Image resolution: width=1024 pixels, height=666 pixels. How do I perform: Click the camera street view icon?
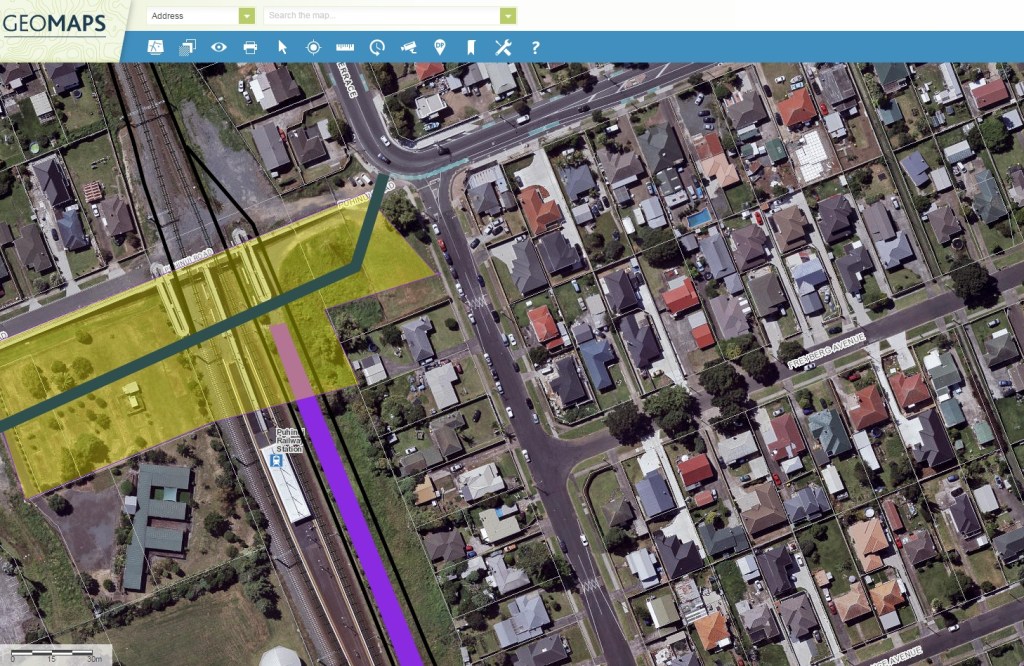tap(408, 47)
